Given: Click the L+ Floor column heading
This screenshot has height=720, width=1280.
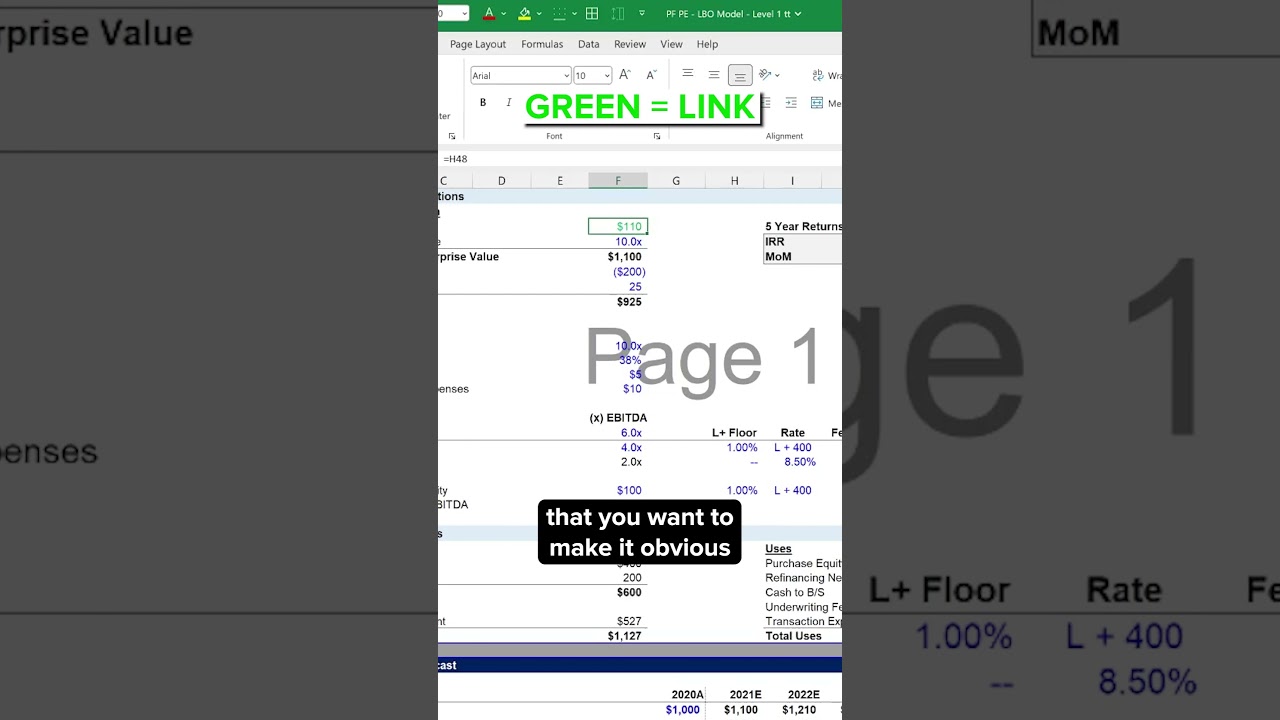Looking at the screenshot, I should point(735,433).
